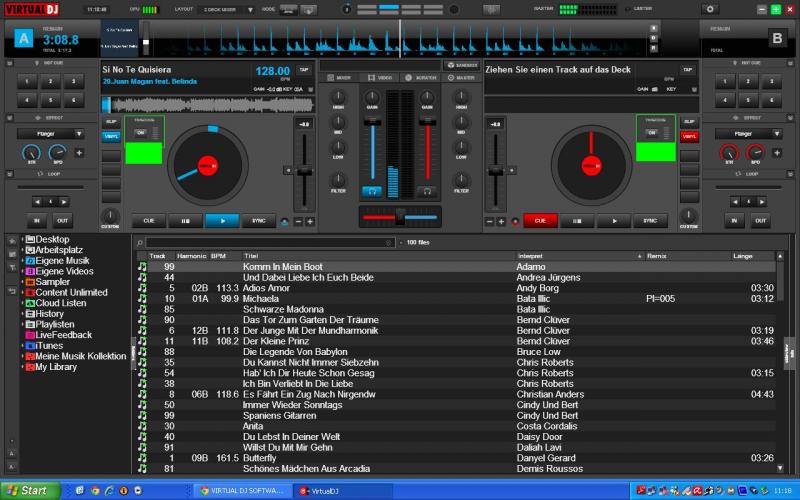Click the TAP tempo button on deck A
Viewport: 800px width, 500px height.
tap(303, 70)
